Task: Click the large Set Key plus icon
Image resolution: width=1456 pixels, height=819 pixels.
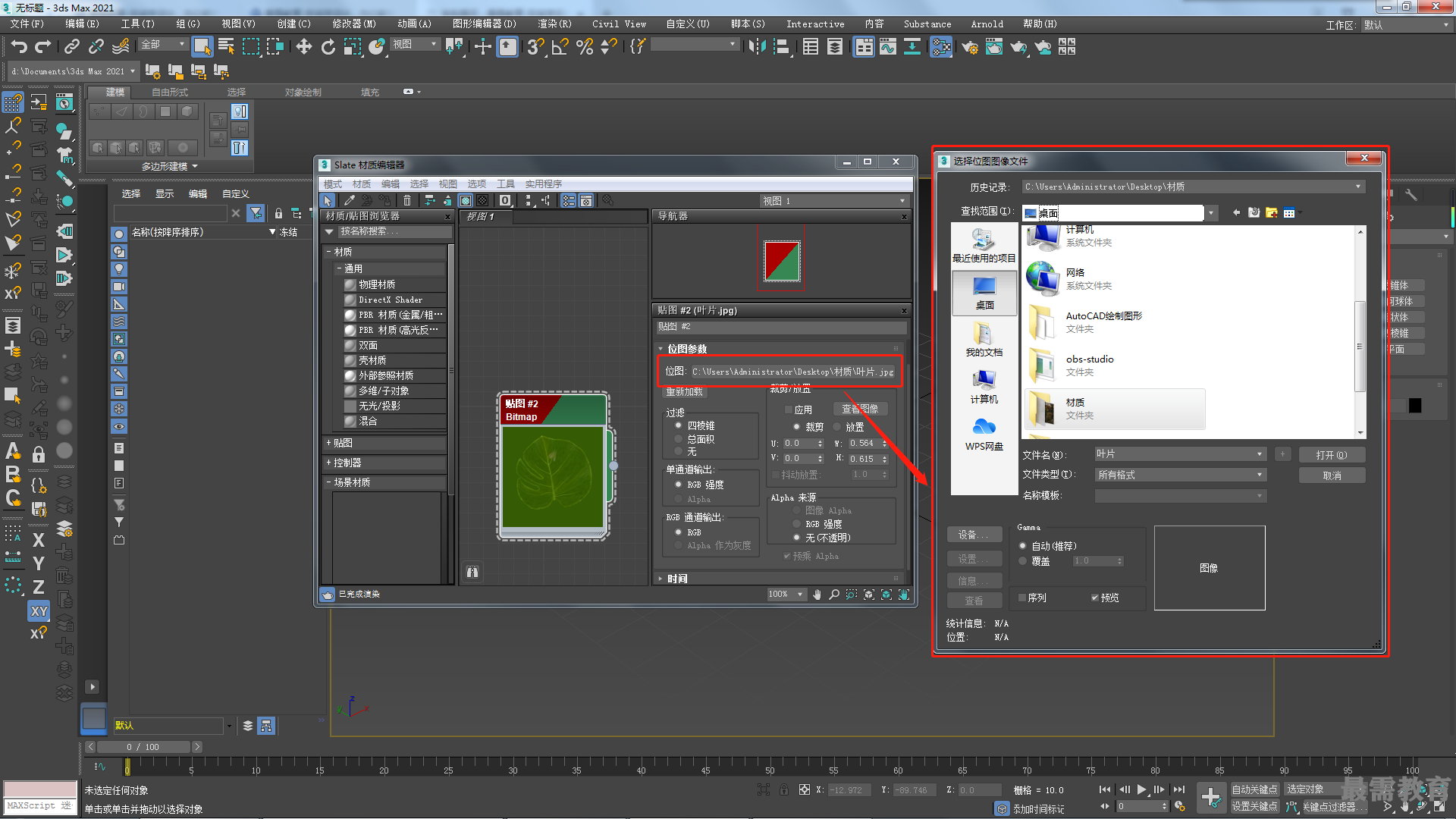Action: pyautogui.click(x=1211, y=798)
